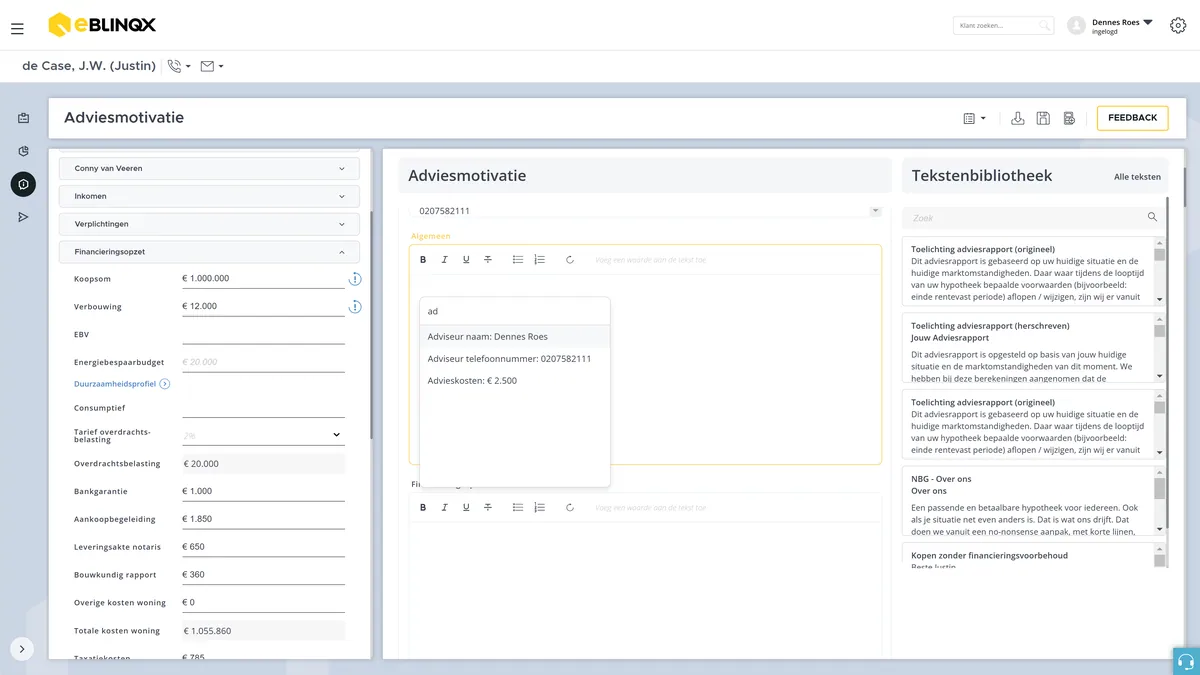This screenshot has height=675, width=1200.
Task: Open the phone contact dropdown
Action: coord(179,66)
